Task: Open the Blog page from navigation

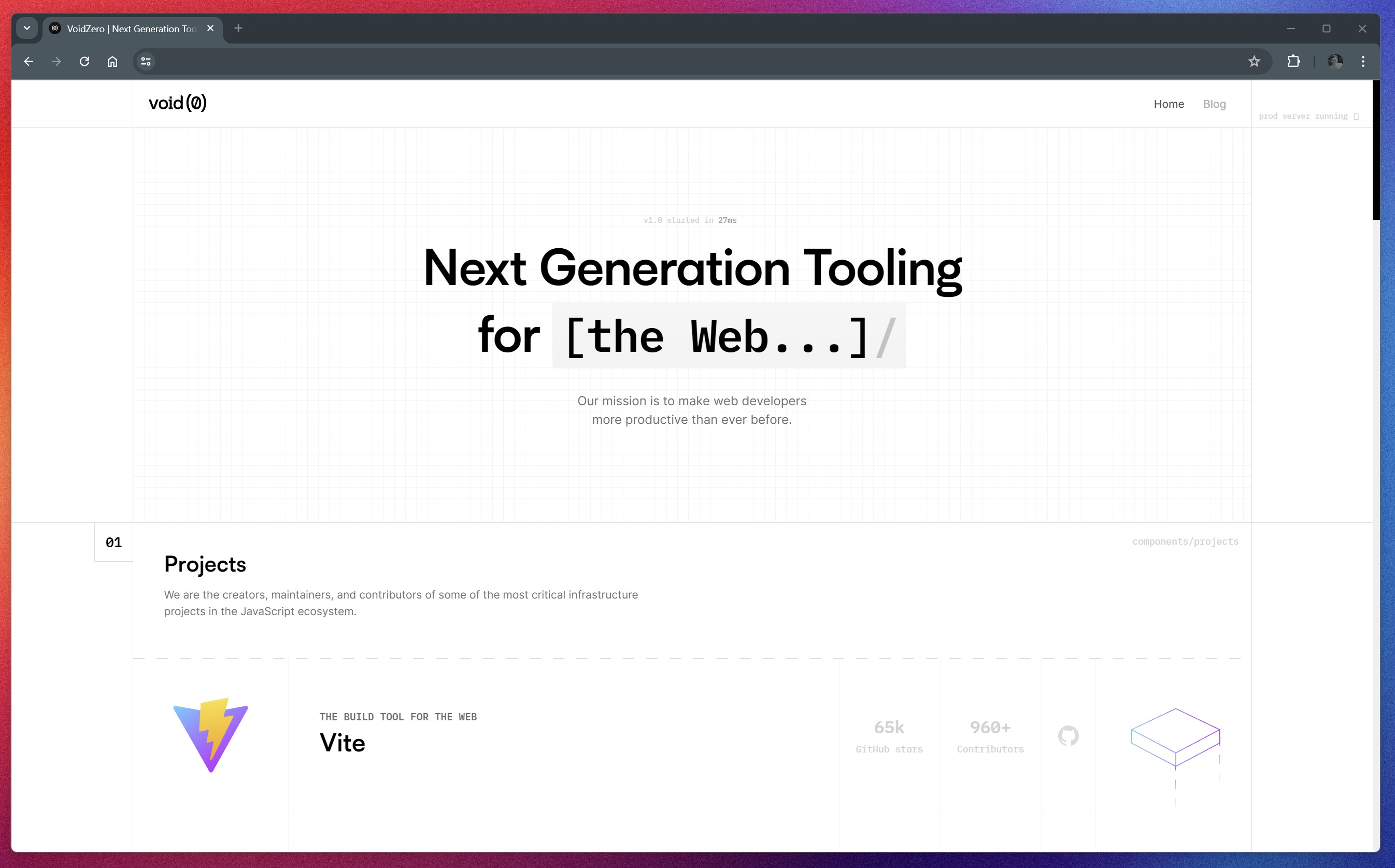Action: [x=1214, y=104]
